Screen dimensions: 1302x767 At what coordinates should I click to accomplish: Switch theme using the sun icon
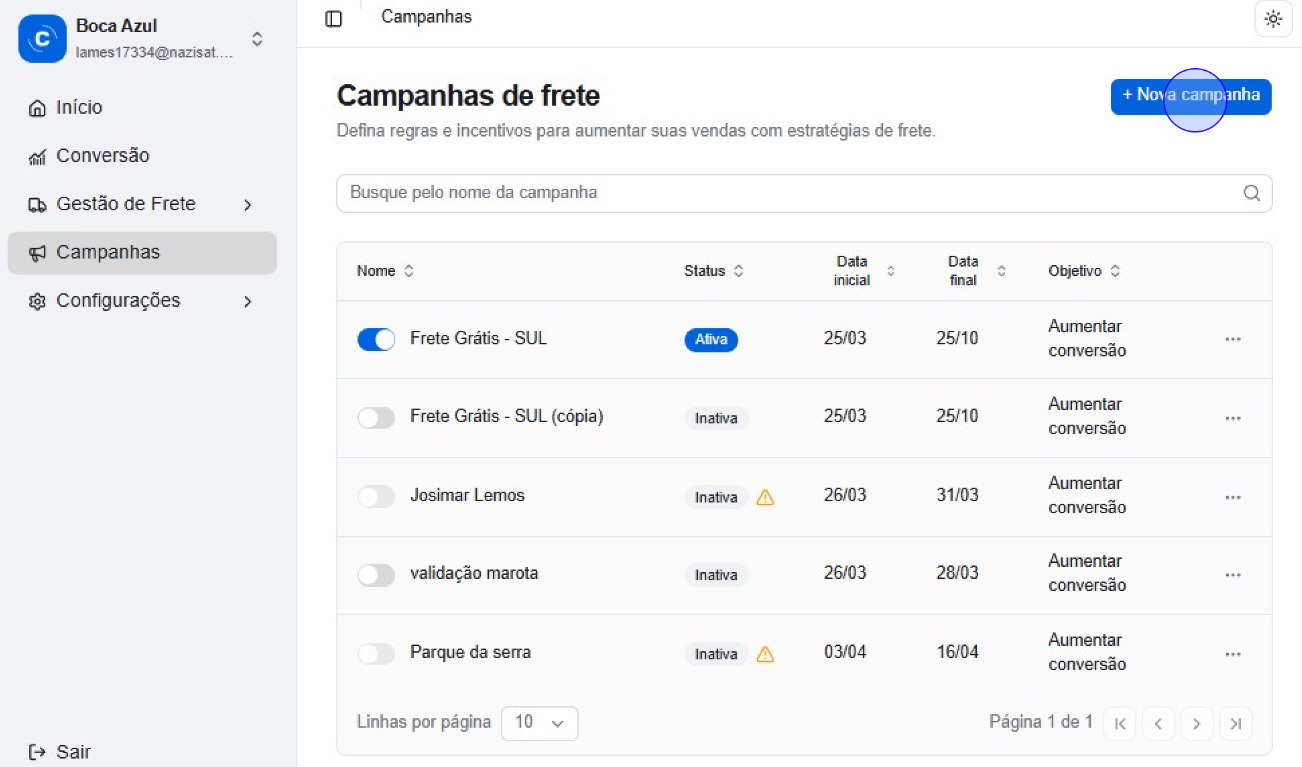1273,19
